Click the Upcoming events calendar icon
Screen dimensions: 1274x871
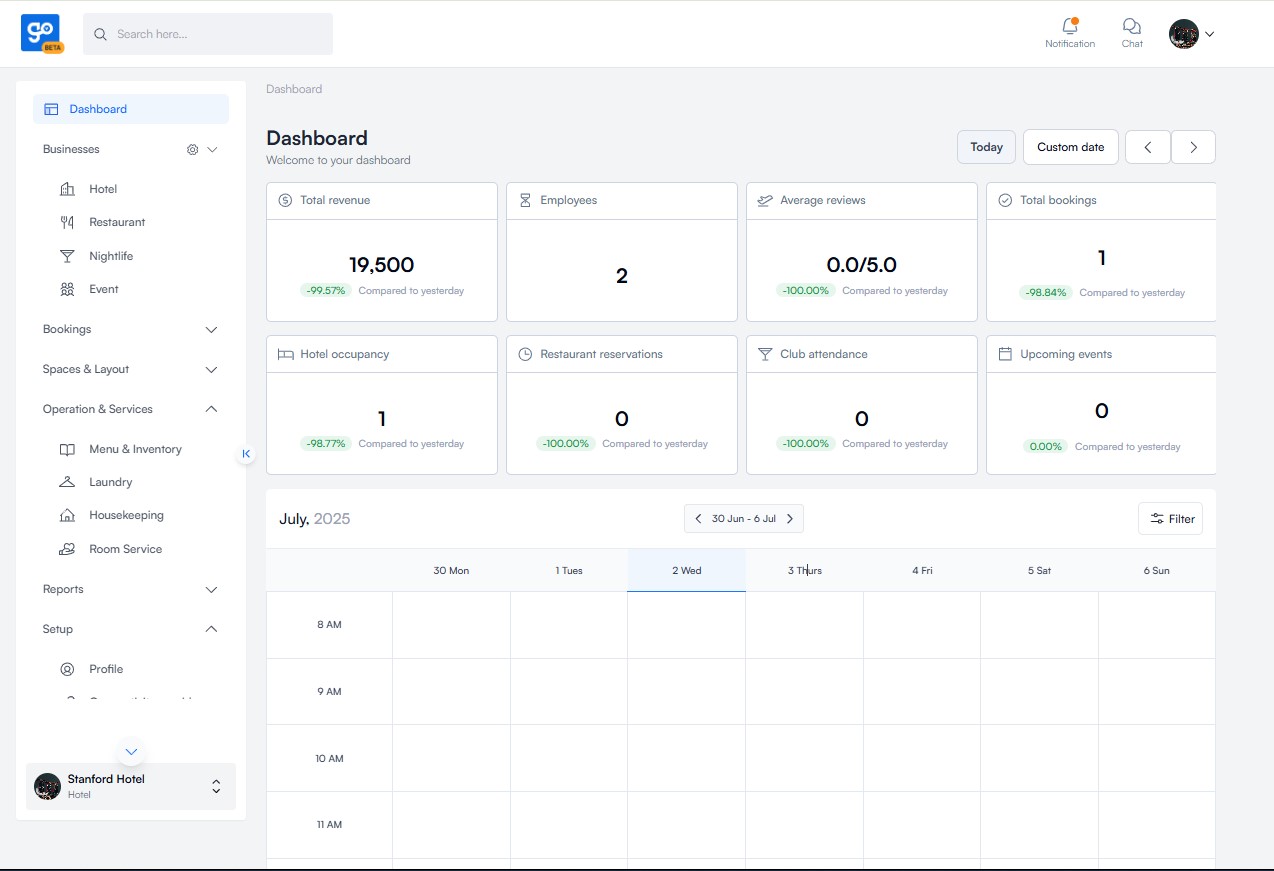click(1005, 354)
